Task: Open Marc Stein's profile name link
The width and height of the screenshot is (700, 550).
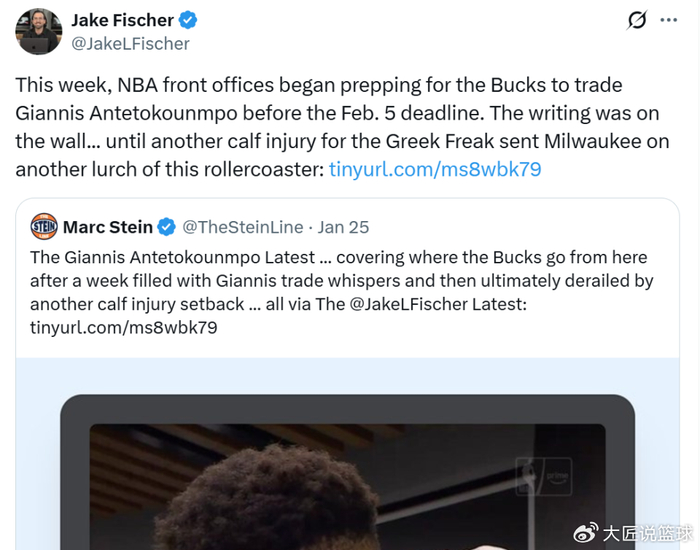Action: (107, 228)
